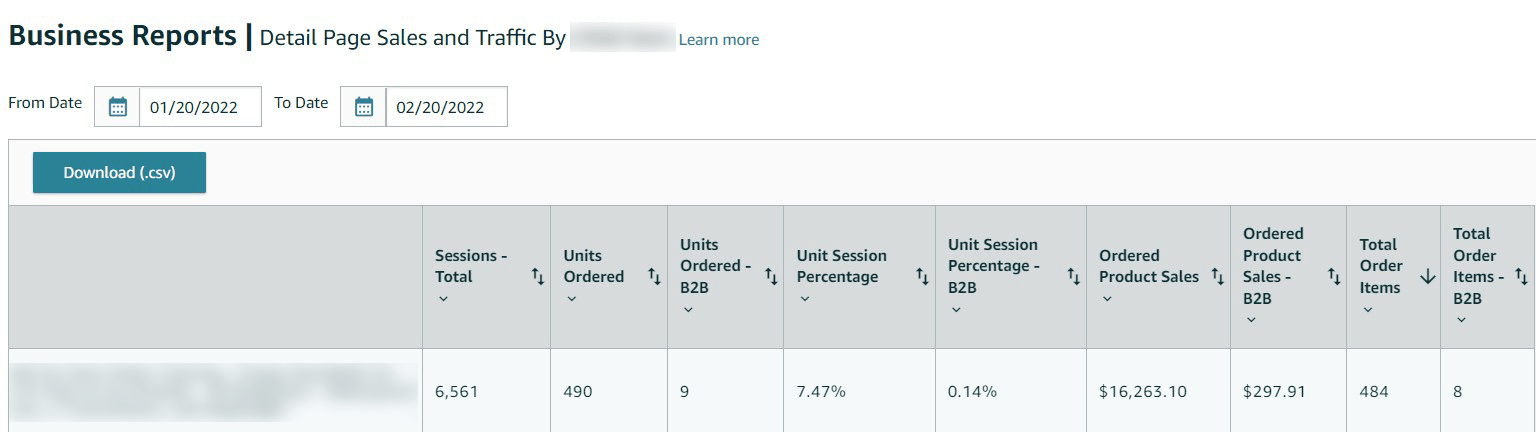Click the From Date field showing 01/20/2022
This screenshot has height=432, width=1536.
pyautogui.click(x=200, y=107)
